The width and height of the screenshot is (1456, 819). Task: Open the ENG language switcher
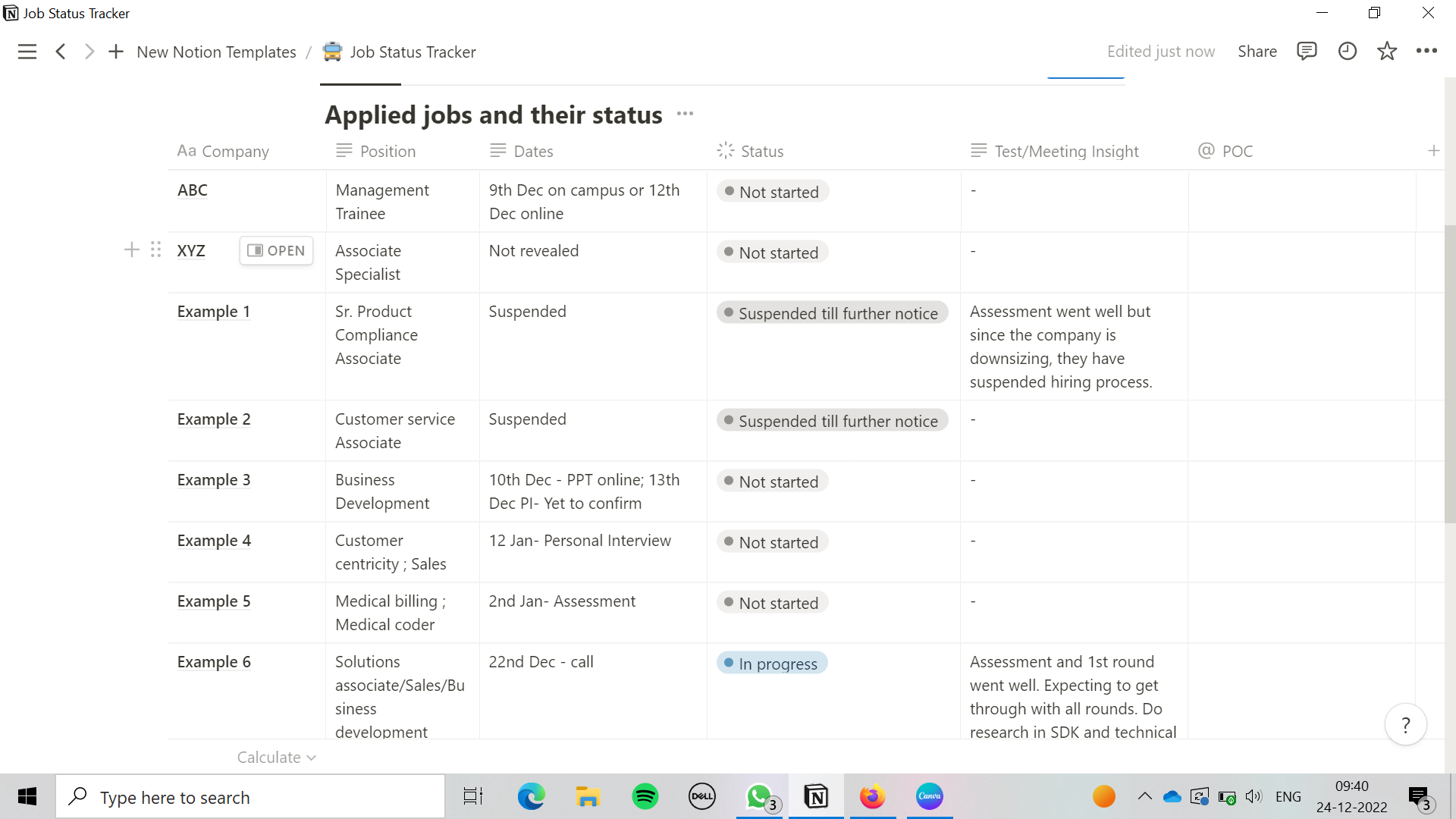click(1288, 796)
